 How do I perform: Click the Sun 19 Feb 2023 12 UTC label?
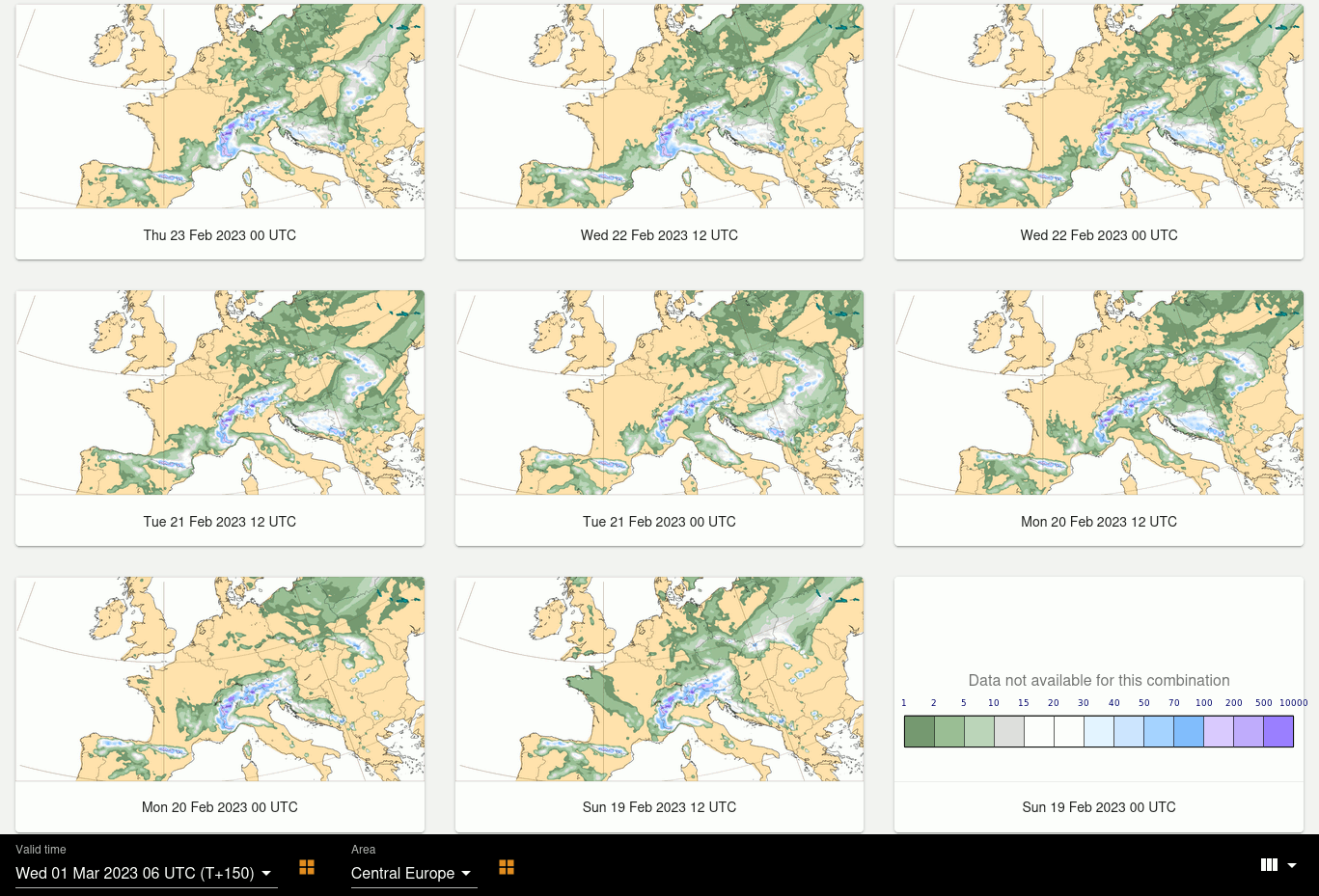coord(659,807)
